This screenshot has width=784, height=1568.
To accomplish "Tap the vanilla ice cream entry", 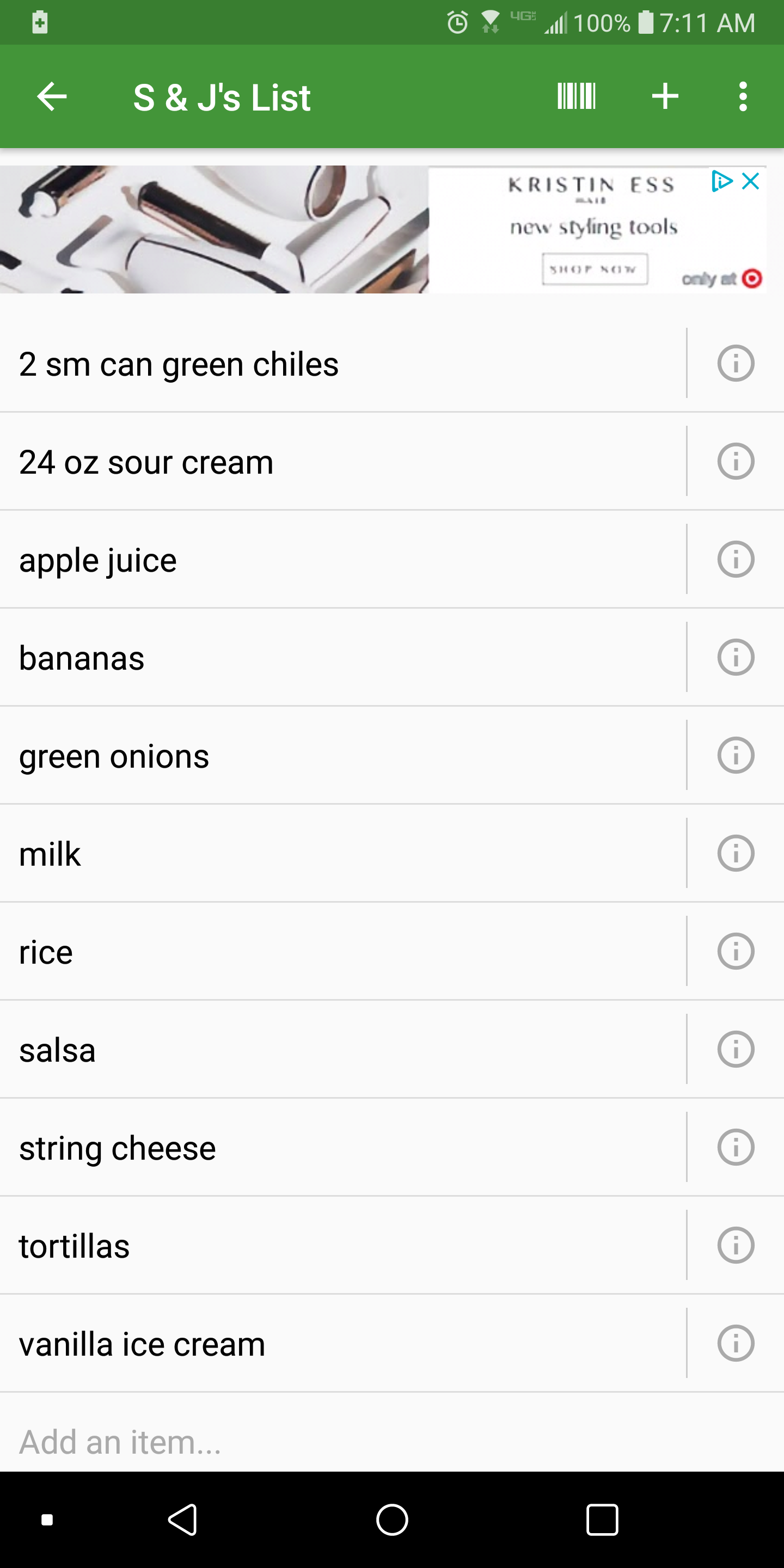I will (142, 1344).
